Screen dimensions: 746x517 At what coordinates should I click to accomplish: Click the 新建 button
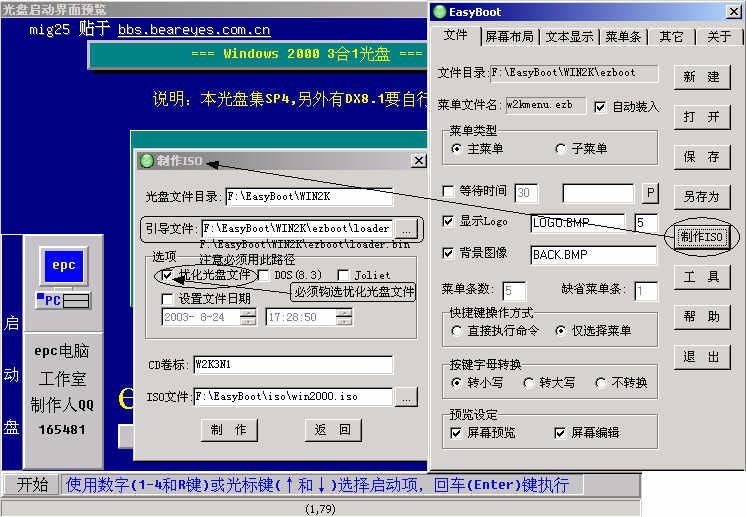pyautogui.click(x=701, y=77)
